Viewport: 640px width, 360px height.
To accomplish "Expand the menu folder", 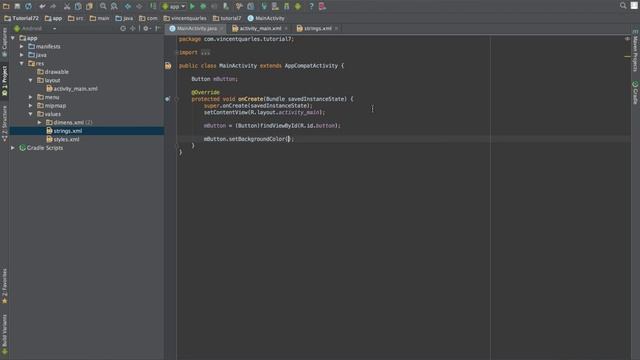I will tap(31, 97).
